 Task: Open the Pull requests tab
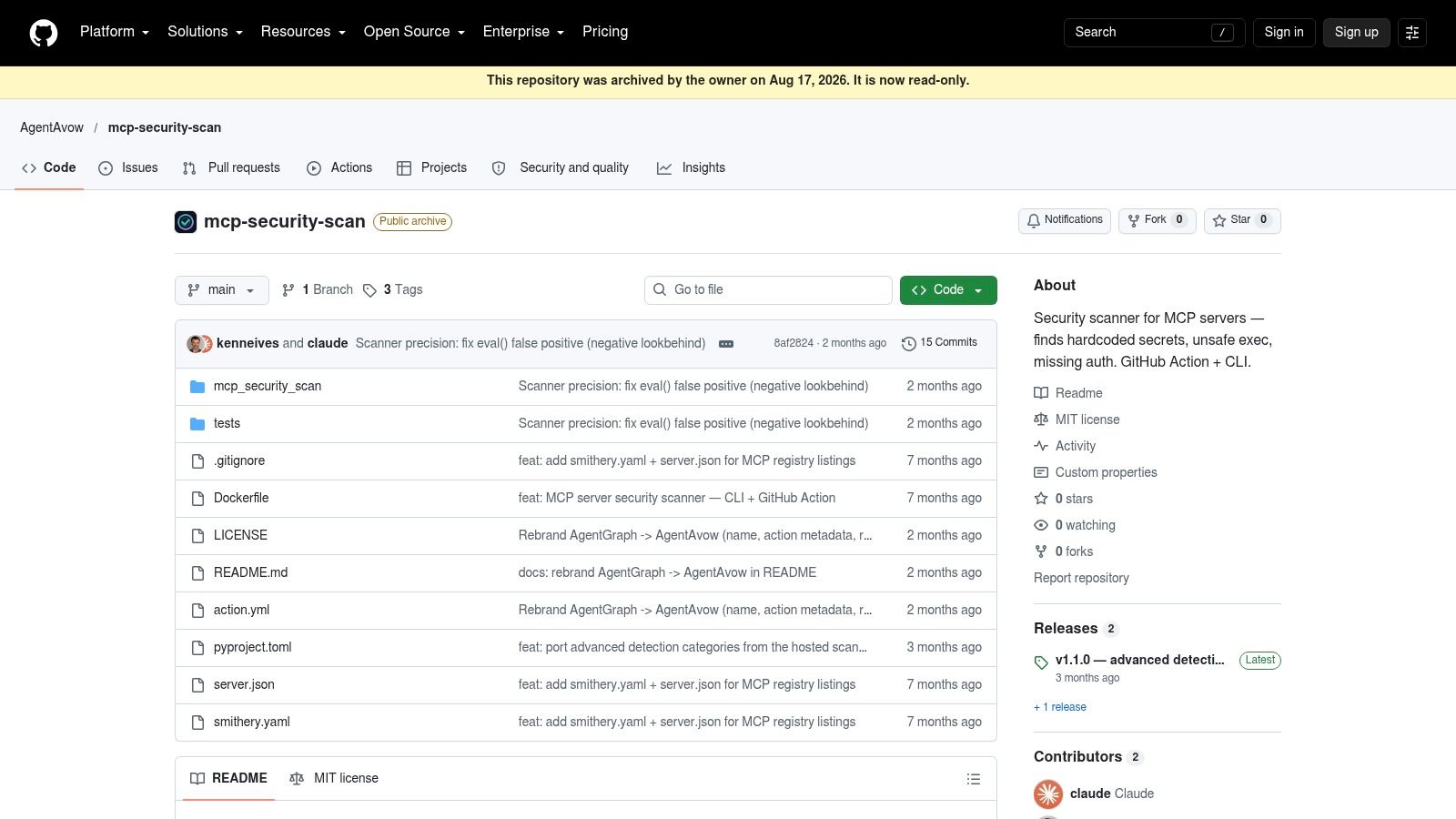coord(231,167)
